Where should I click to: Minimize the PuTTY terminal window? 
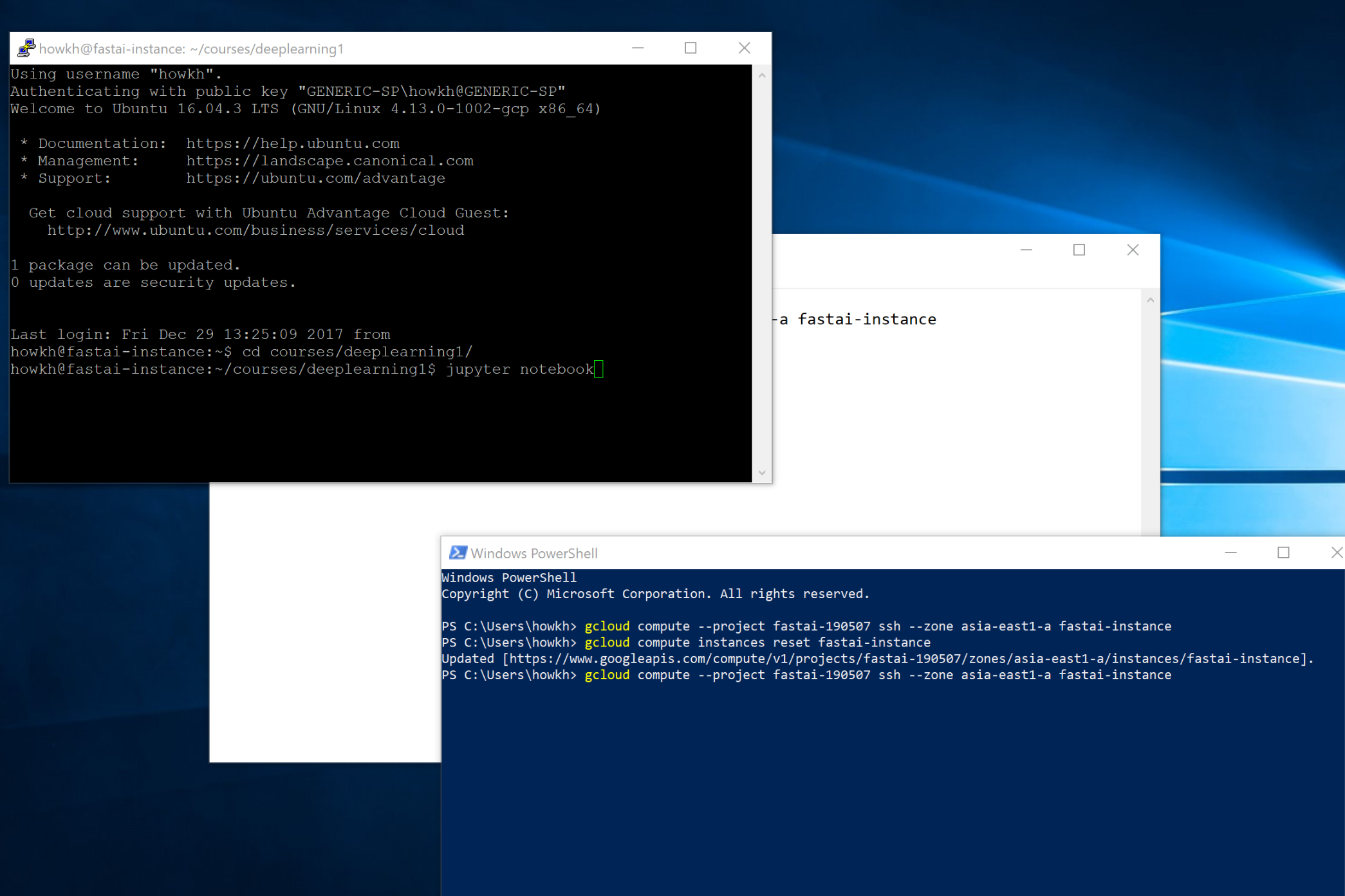pyautogui.click(x=638, y=48)
